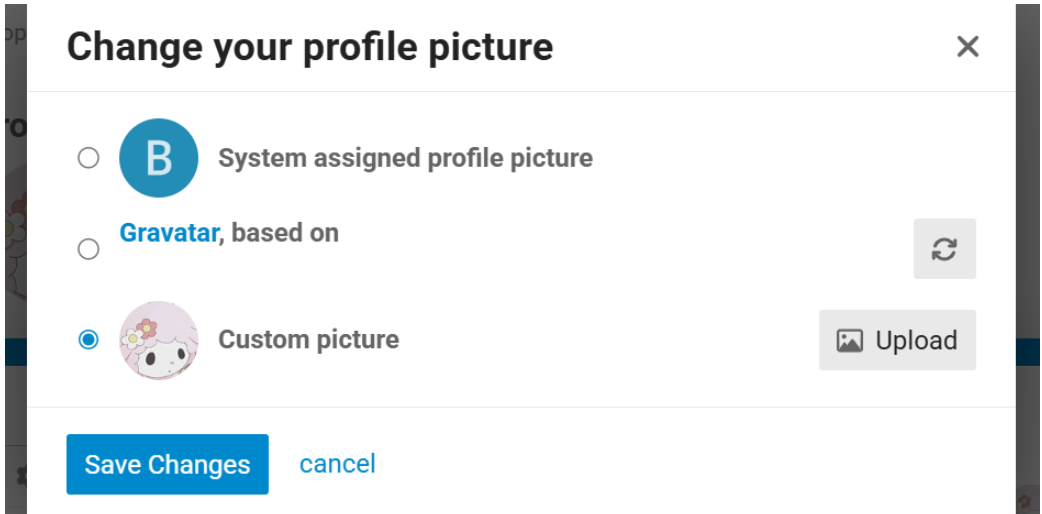Image resolution: width=1042 pixels, height=514 pixels.
Task: Open the Gravatar link
Action: click(168, 233)
